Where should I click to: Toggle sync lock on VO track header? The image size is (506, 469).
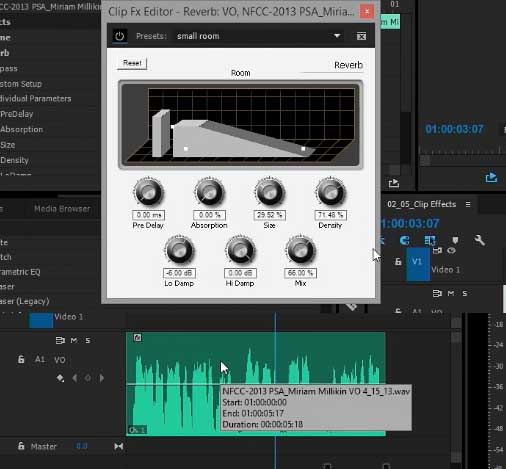pos(60,340)
